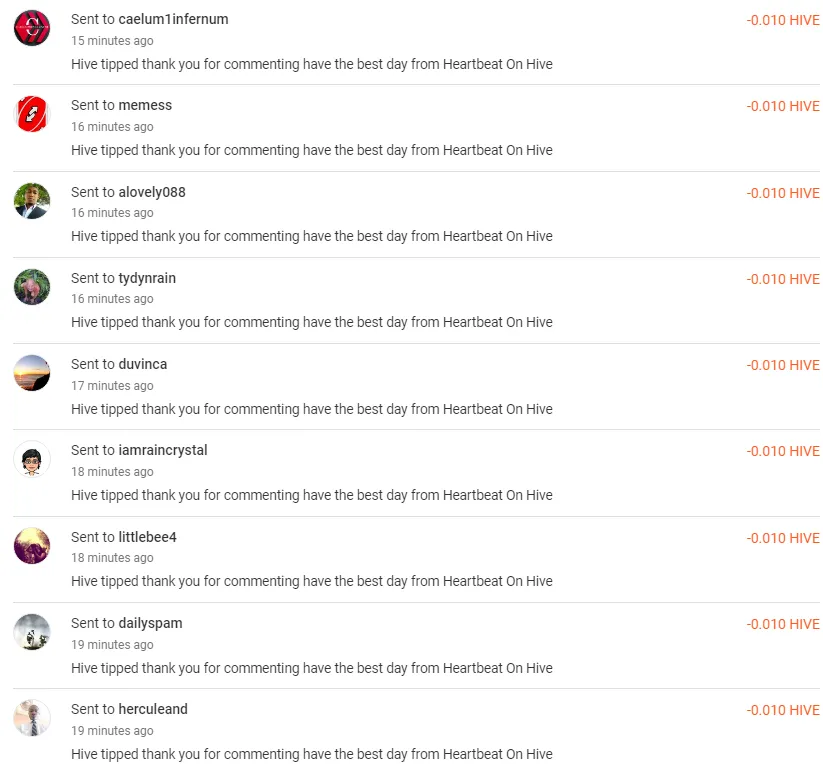The height and width of the screenshot is (764, 823).
Task: Click the memess red avatar icon
Action: click(x=32, y=114)
